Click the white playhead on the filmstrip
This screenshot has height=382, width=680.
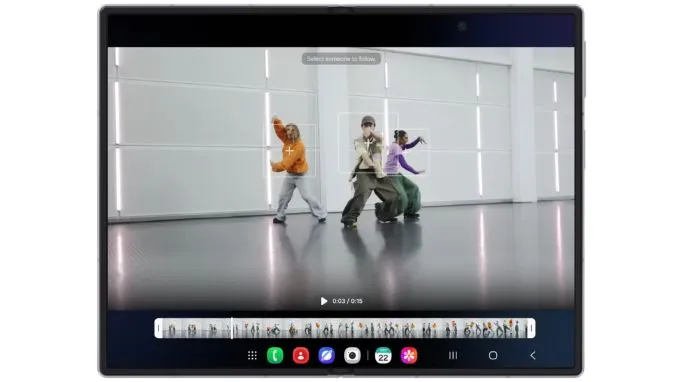click(x=232, y=328)
